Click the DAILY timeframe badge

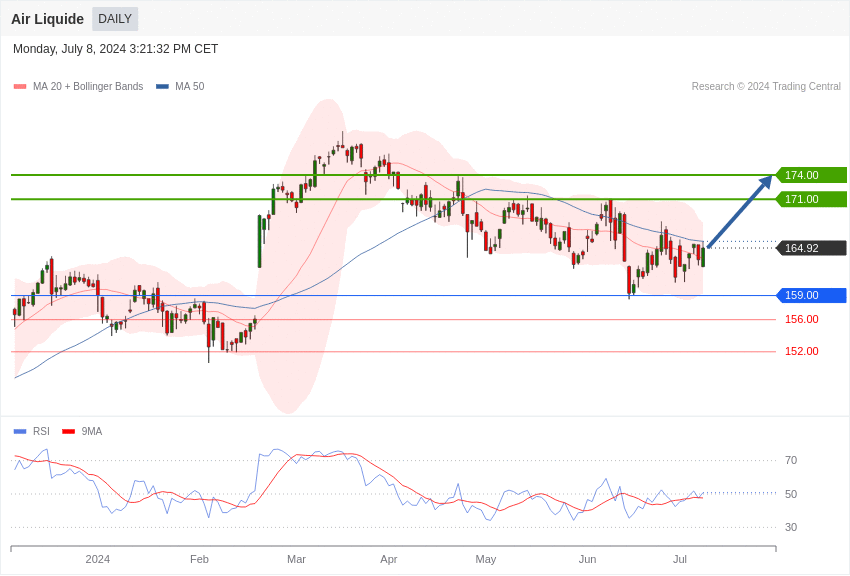click(x=115, y=19)
